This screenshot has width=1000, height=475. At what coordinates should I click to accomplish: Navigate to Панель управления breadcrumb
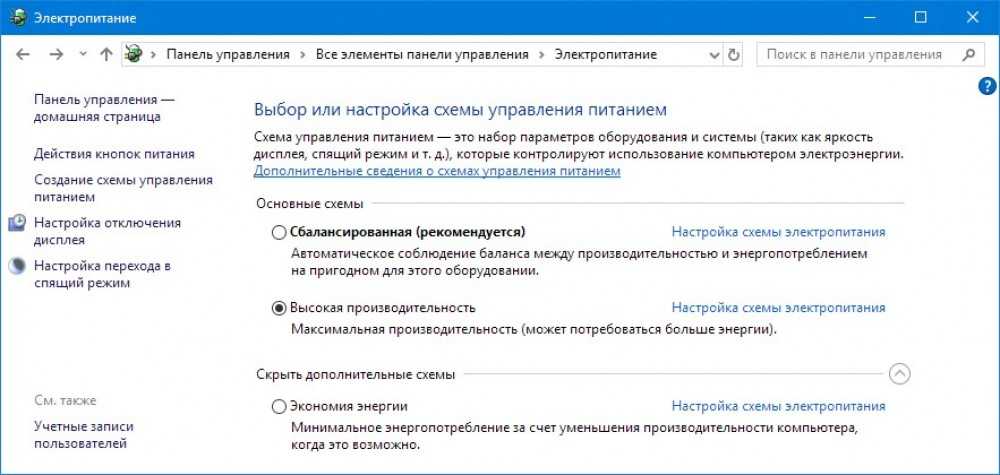tap(227, 54)
